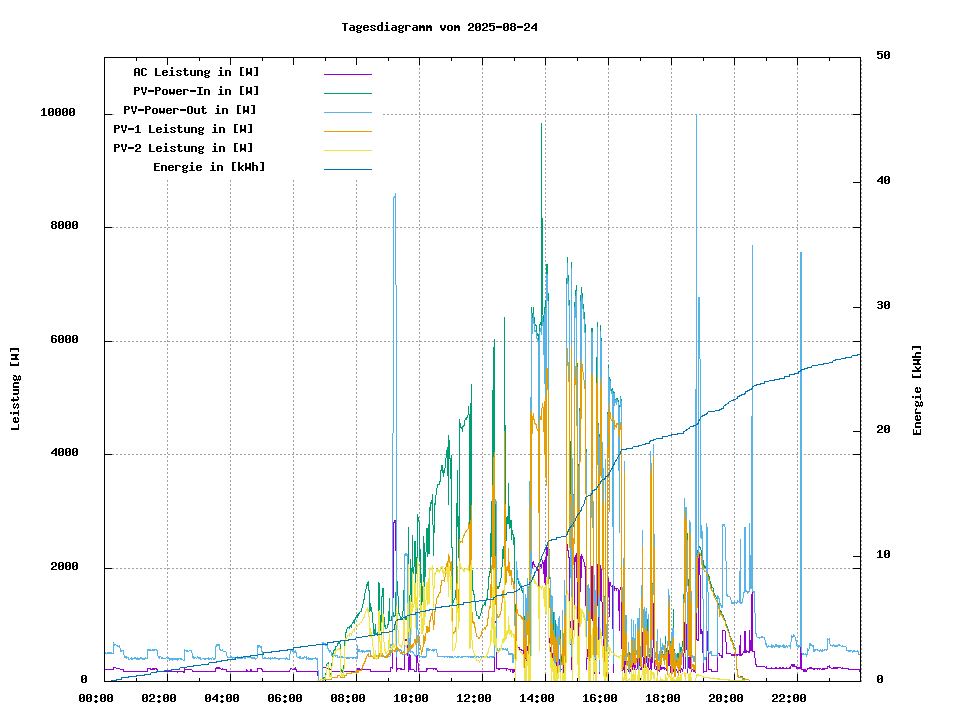Click the PV-1 Leistung in [W] legend label
960x720 pixels.
coord(183,129)
